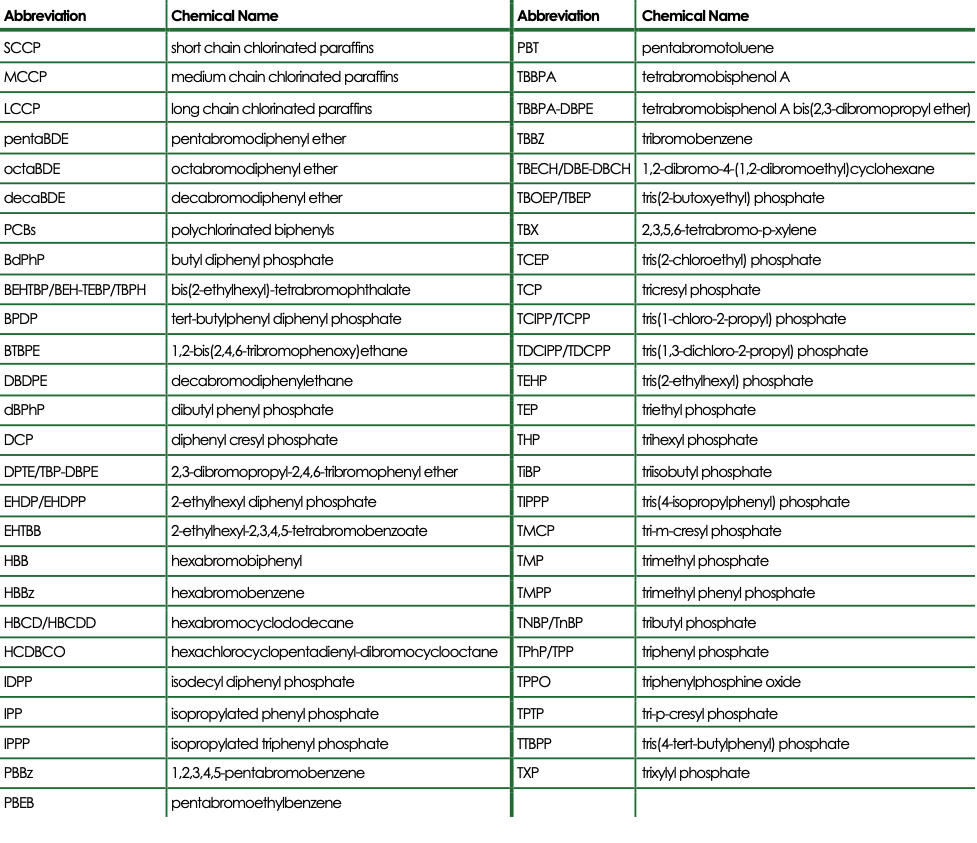The height and width of the screenshot is (843, 977).
Task: Select the second column header cell
Action: [x=338, y=14]
